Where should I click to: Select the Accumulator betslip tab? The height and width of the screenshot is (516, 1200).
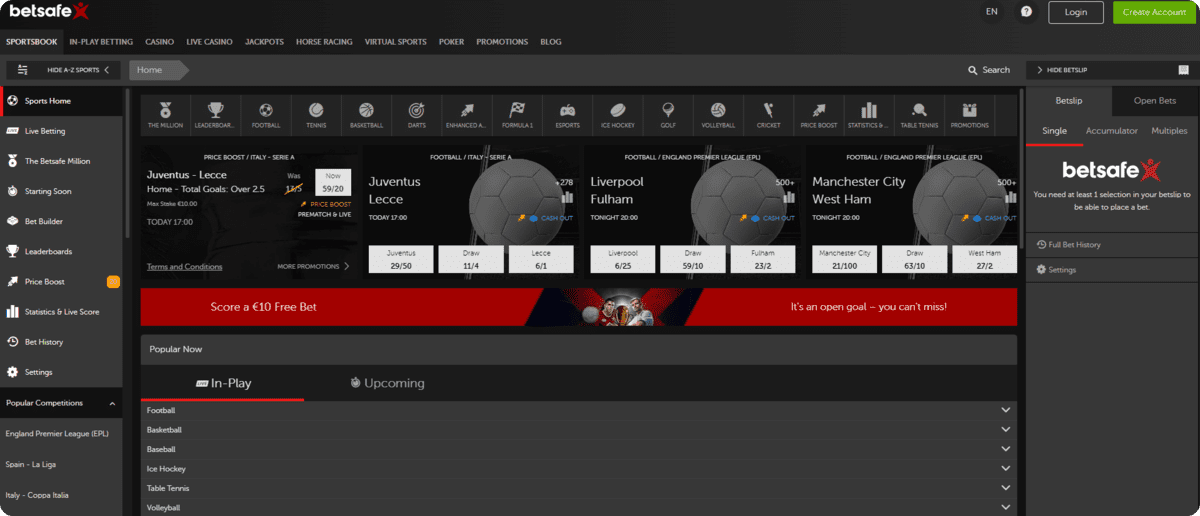(x=1112, y=131)
